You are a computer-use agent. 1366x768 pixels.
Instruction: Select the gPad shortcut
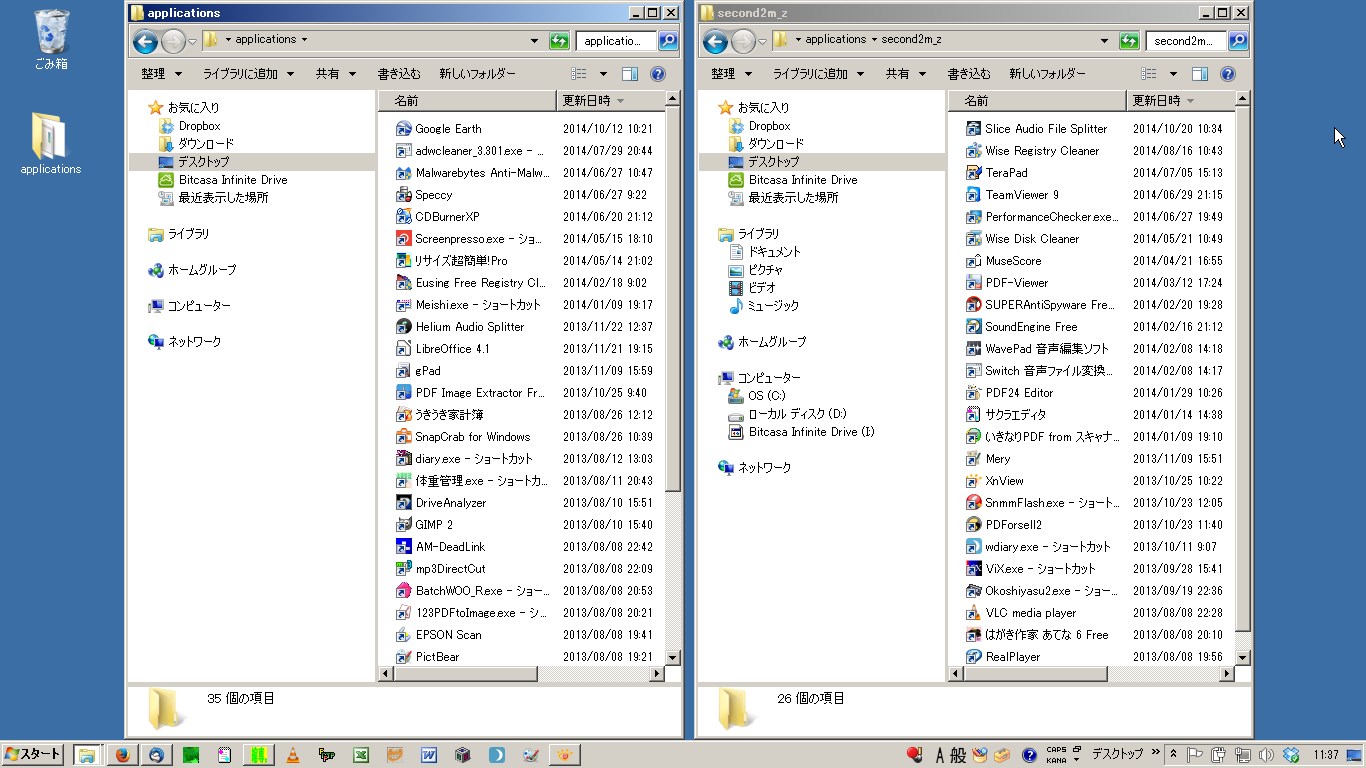[x=418, y=371]
